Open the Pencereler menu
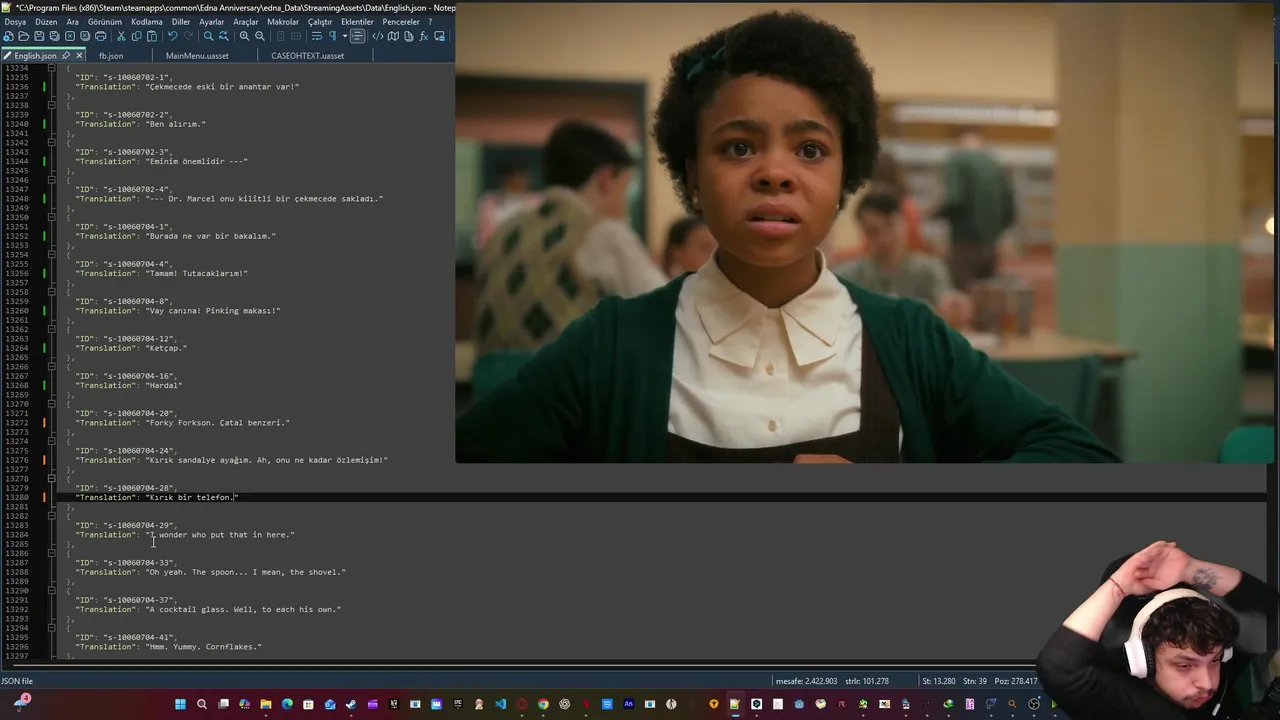This screenshot has height=720, width=1280. (401, 22)
